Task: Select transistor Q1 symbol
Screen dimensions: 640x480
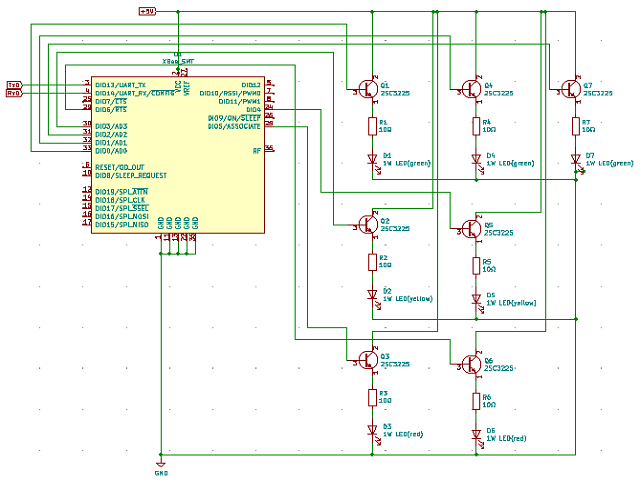Action: pos(368,91)
